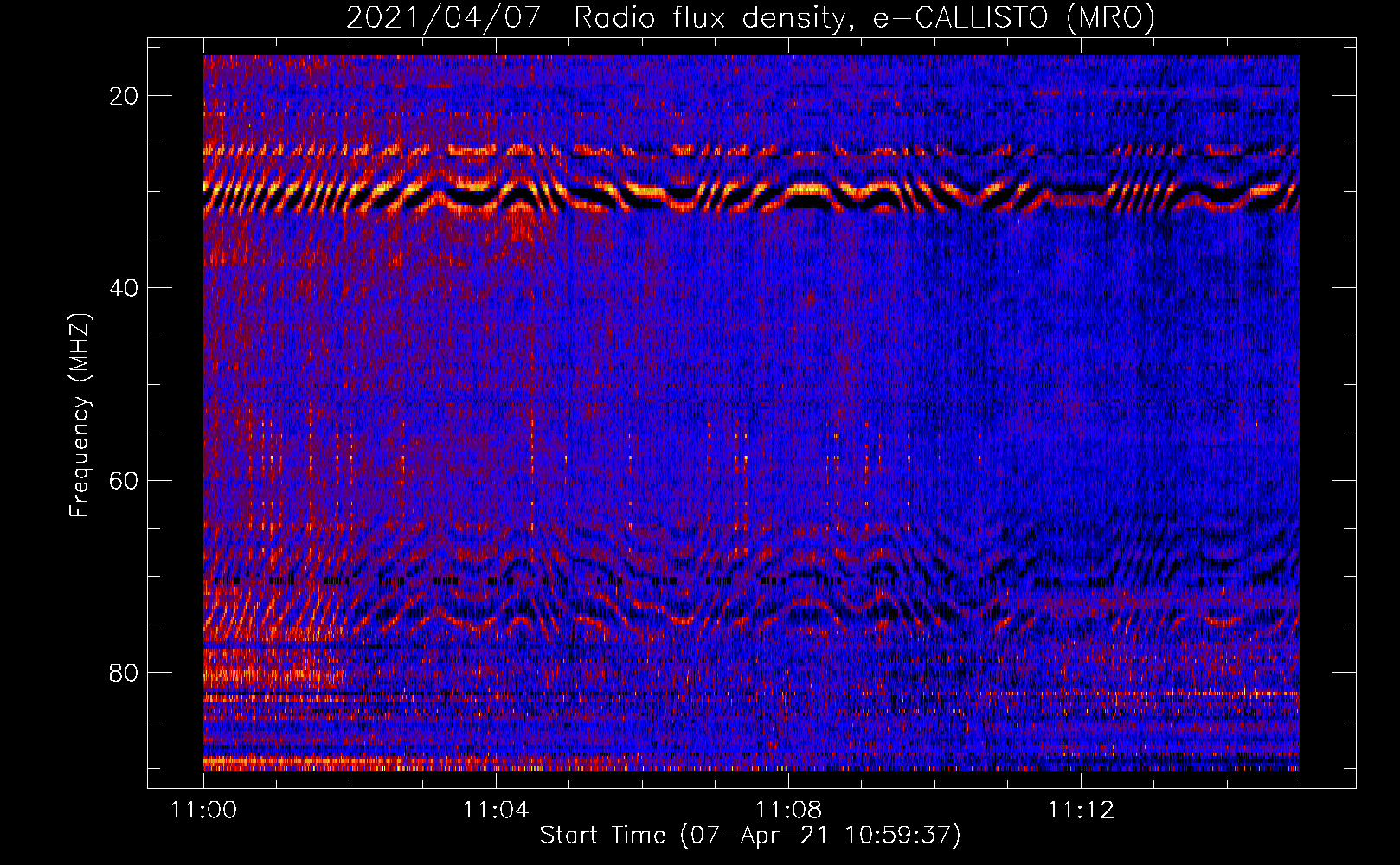Screen dimensions: 1400x865
Task: Click the 'Frequency (MHZ)' axis label
Action: pos(79,415)
